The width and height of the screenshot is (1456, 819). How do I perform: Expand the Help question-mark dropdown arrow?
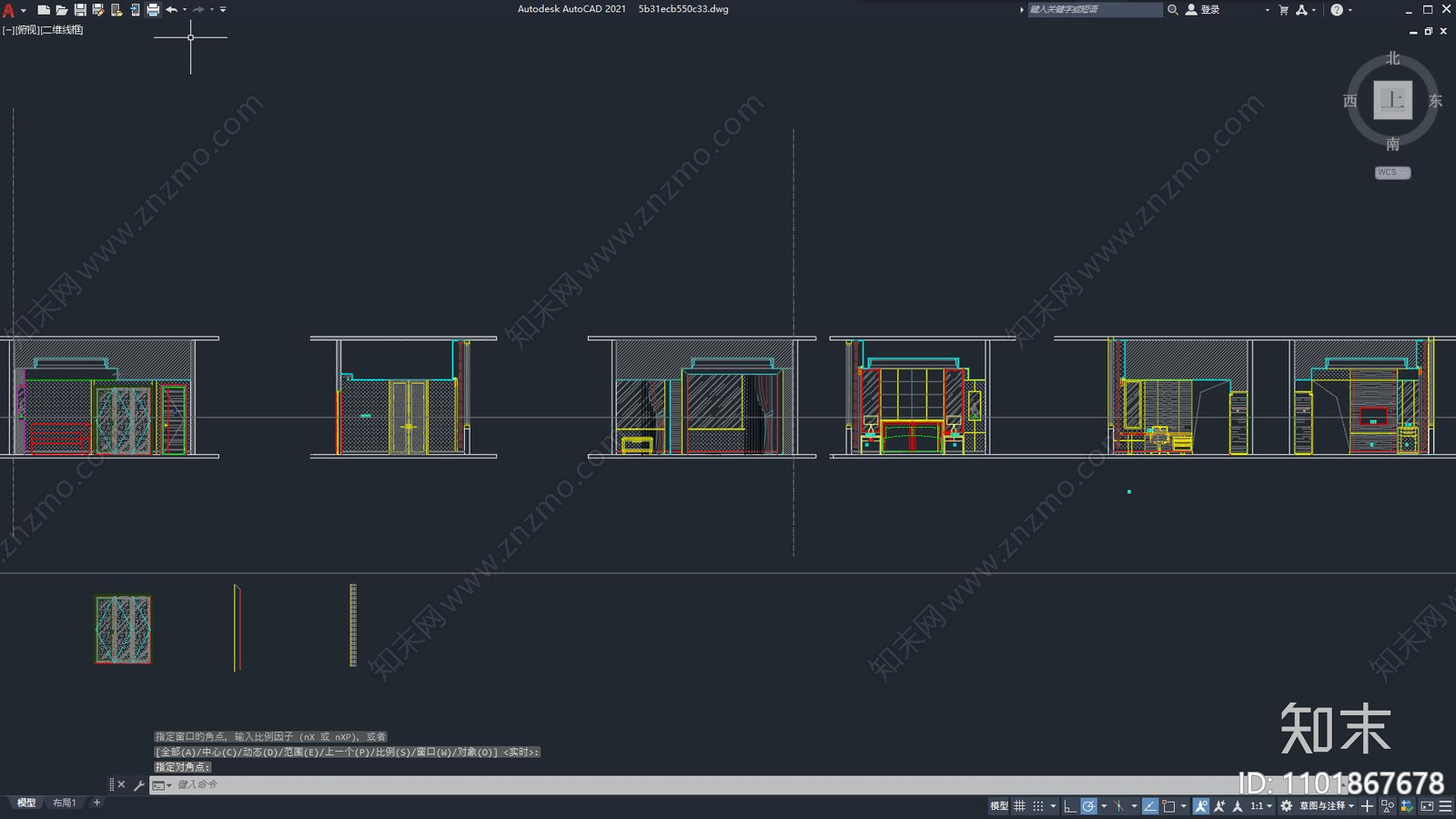point(1350,10)
